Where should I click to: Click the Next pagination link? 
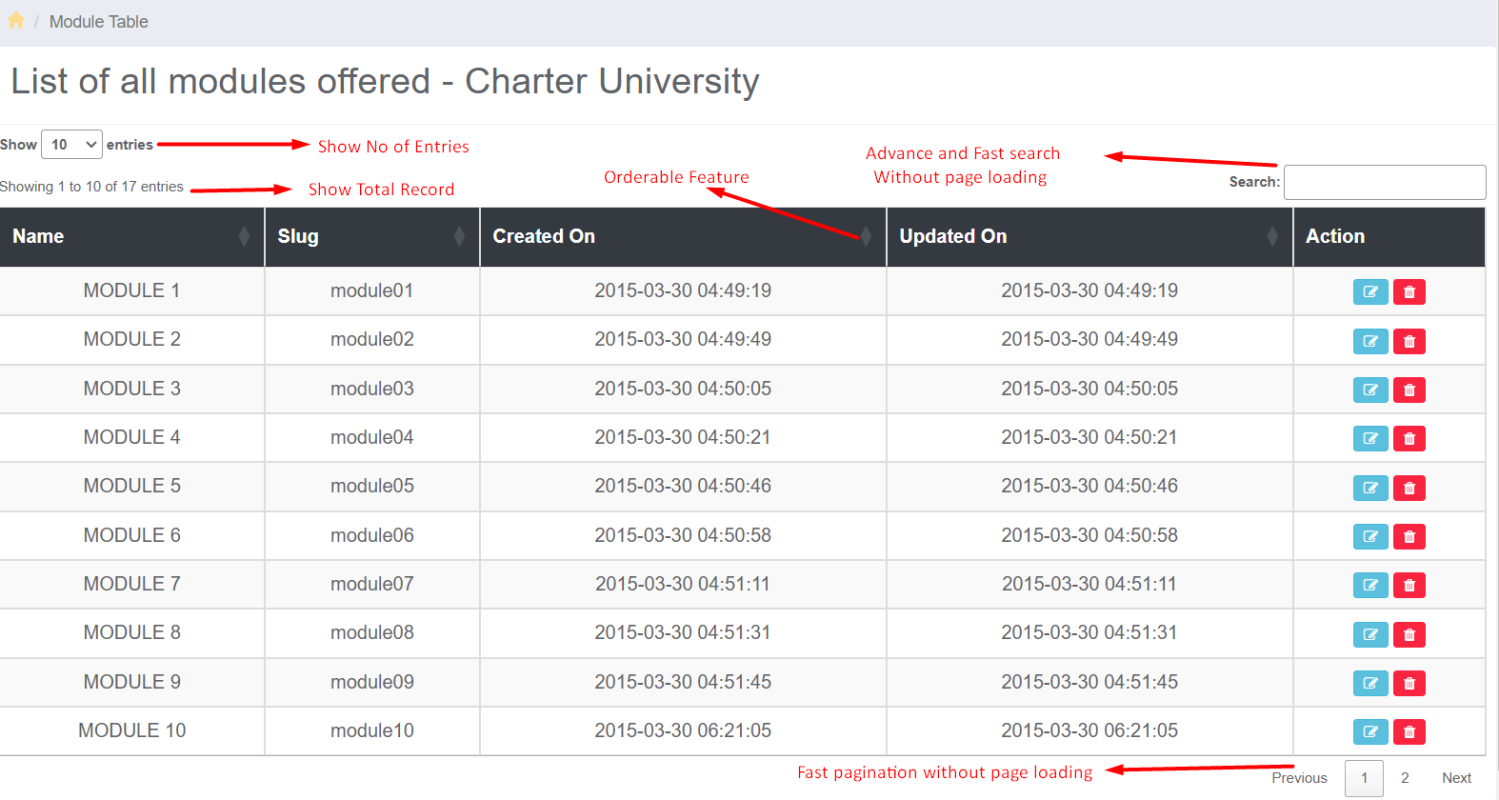pyautogui.click(x=1456, y=778)
